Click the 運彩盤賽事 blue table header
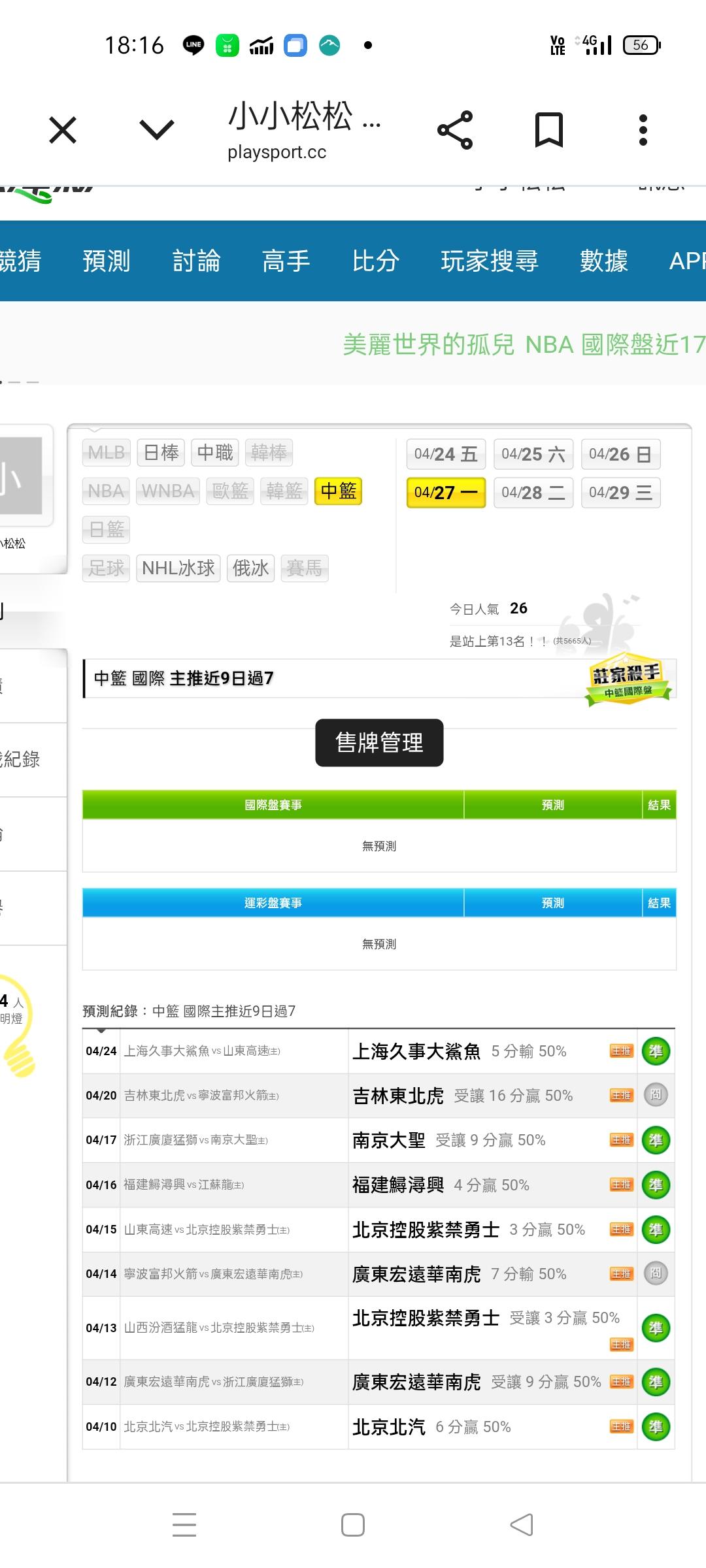The width and height of the screenshot is (706, 1568). pyautogui.click(x=273, y=903)
